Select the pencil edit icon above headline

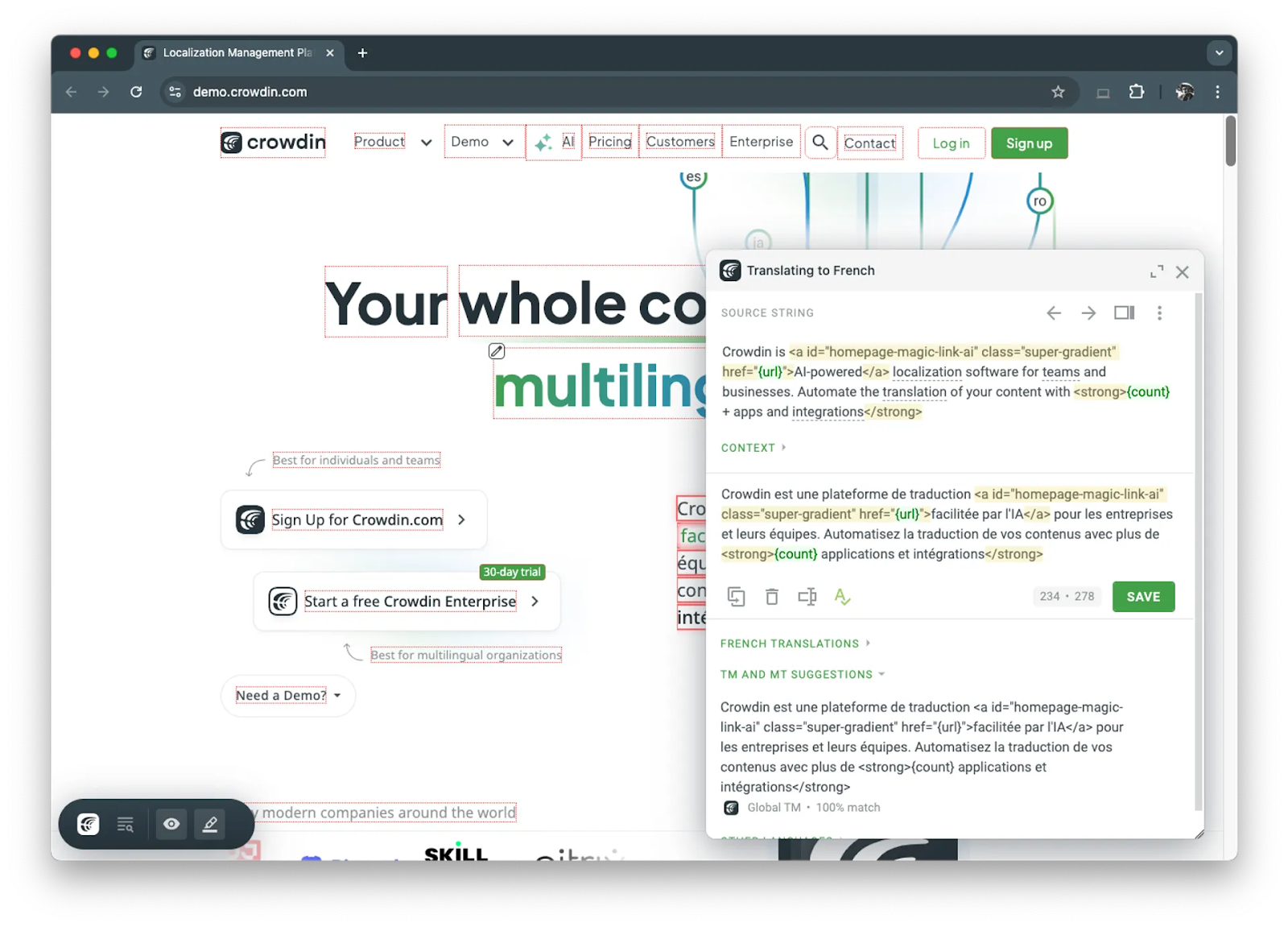496,350
